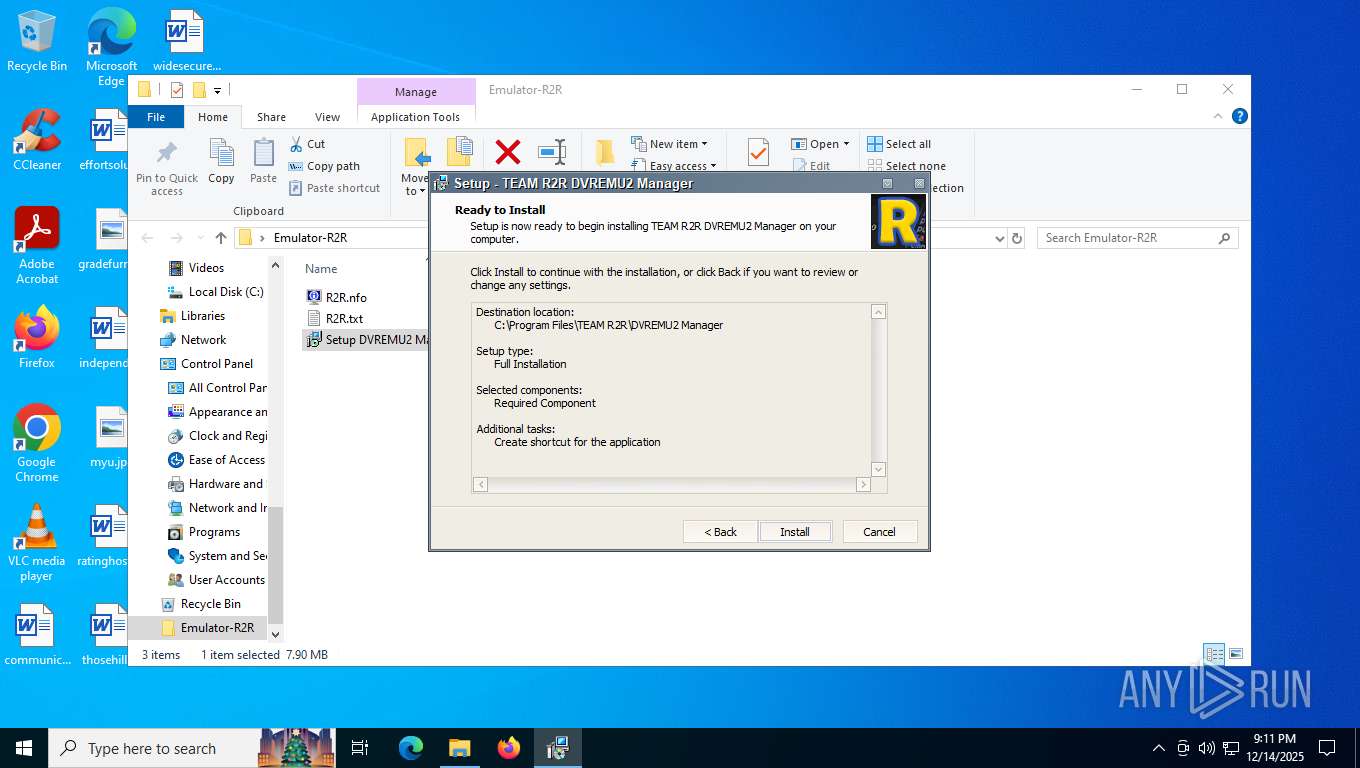This screenshot has width=1360, height=768.
Task: Click right arrow of summary horizontal scrollbar
Action: 863,484
